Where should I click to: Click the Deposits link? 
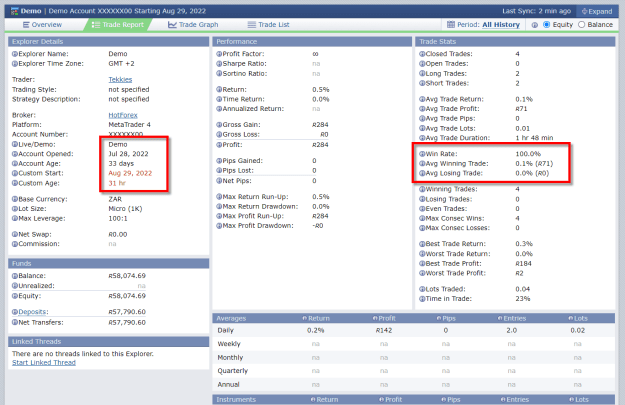33,312
